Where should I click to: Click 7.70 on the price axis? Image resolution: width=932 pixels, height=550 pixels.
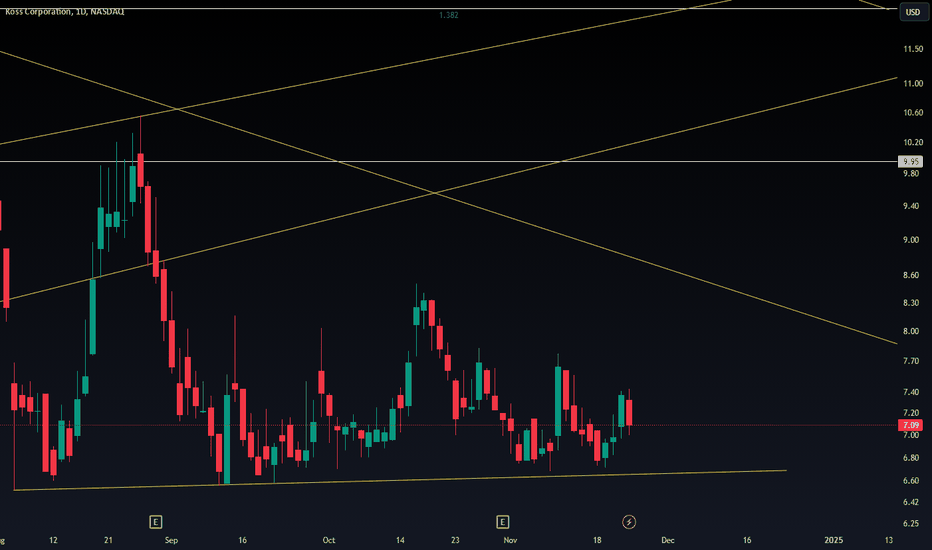click(911, 361)
